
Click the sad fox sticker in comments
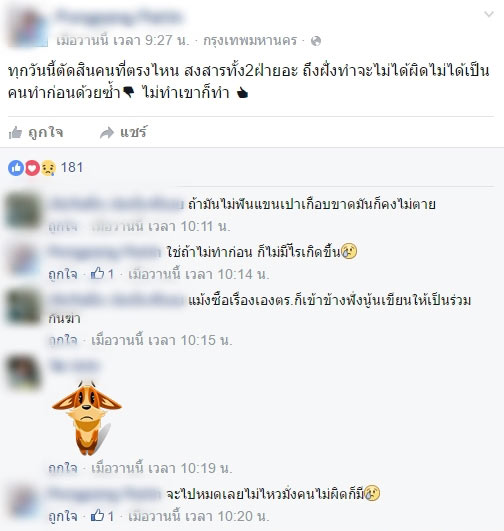pos(87,418)
